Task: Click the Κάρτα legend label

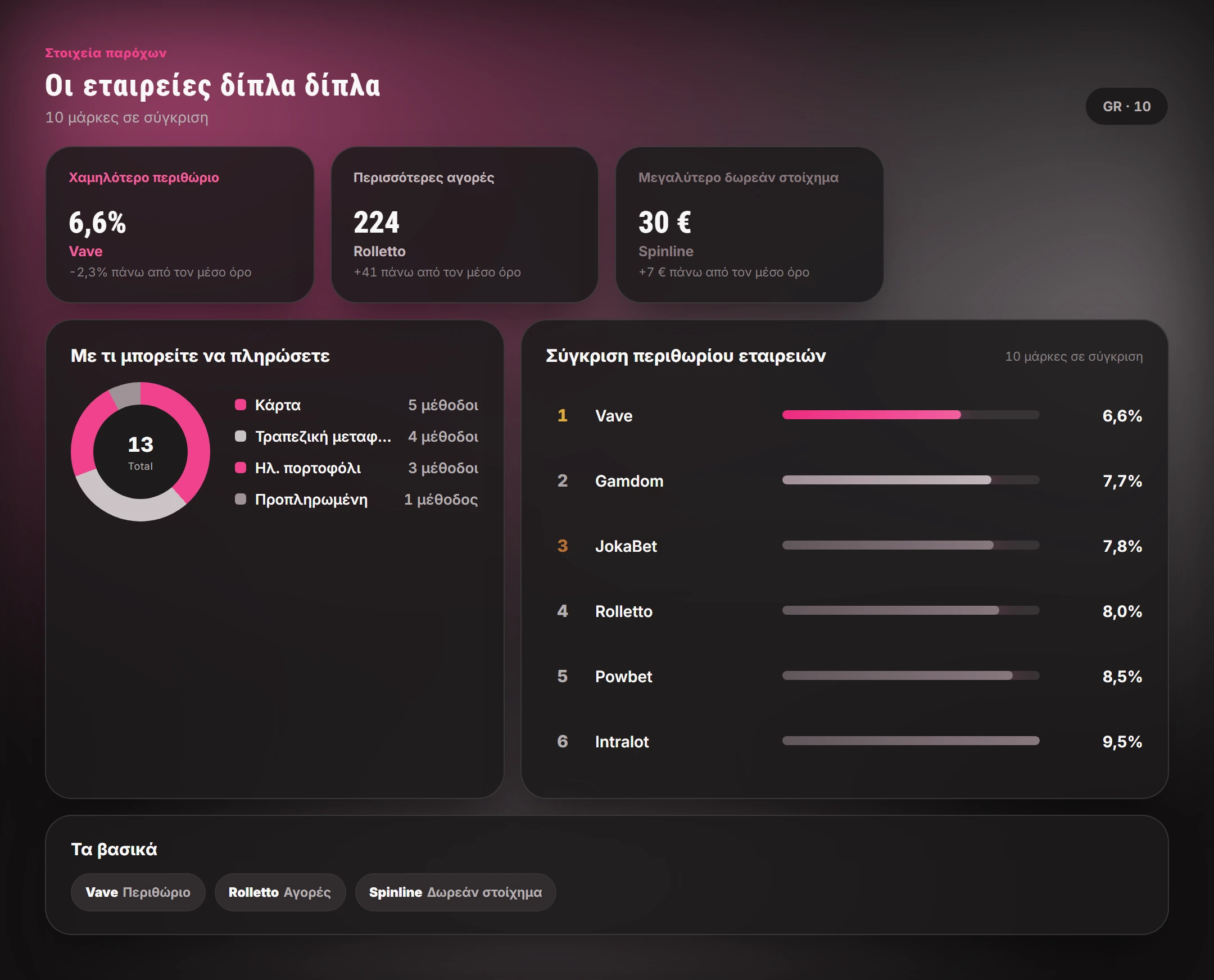Action: pyautogui.click(x=278, y=405)
